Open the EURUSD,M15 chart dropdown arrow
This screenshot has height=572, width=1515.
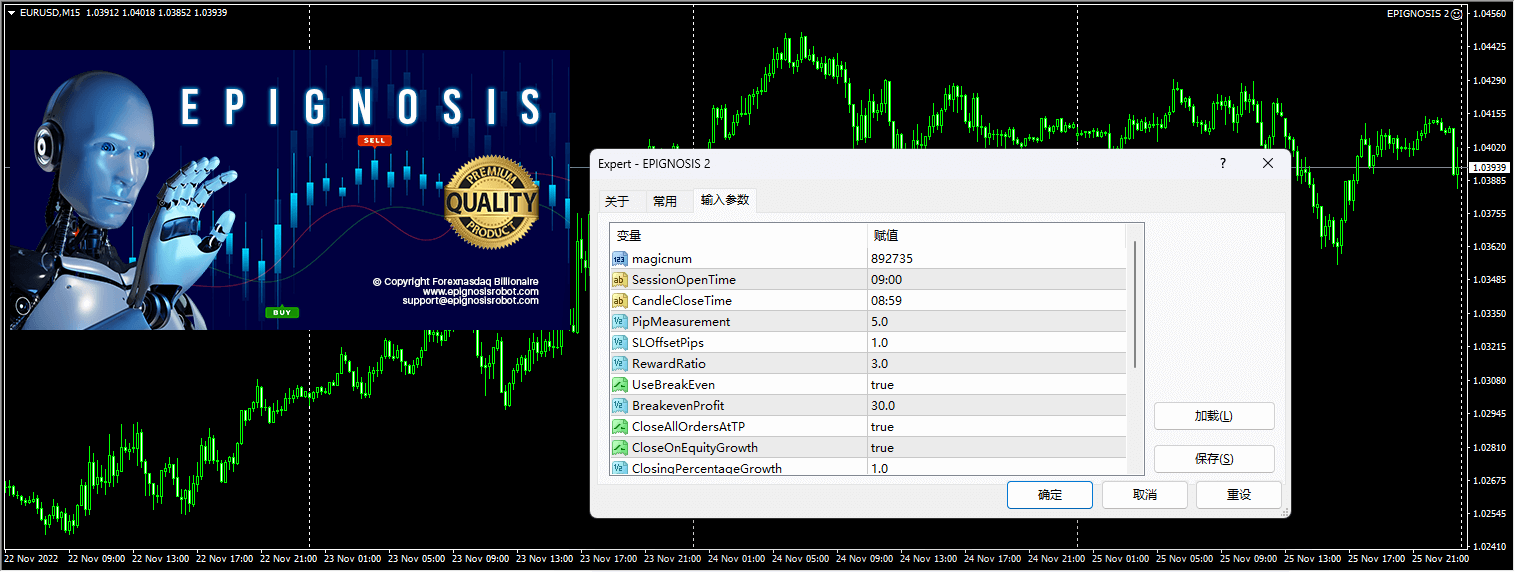(11, 13)
